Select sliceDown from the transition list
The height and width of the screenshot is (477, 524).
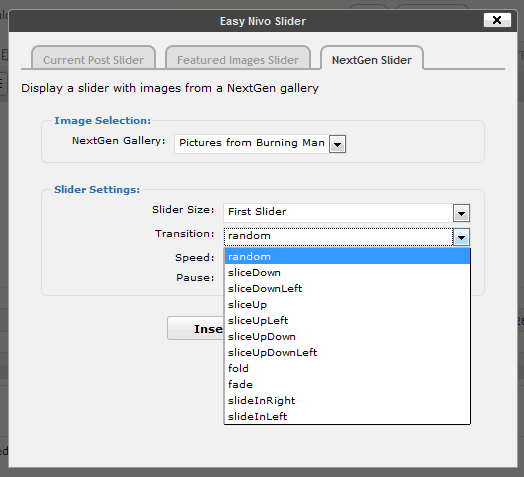[347, 272]
